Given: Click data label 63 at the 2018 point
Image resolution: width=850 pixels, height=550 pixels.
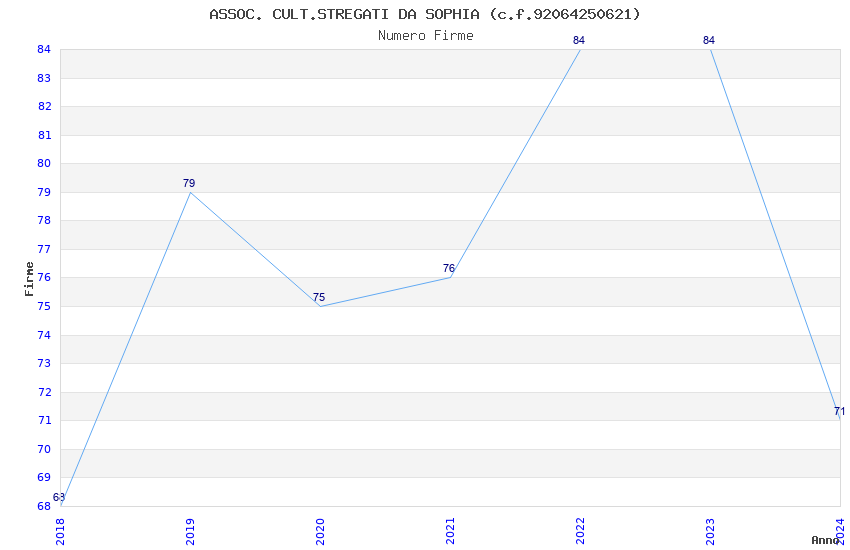Looking at the screenshot, I should pos(59,497).
